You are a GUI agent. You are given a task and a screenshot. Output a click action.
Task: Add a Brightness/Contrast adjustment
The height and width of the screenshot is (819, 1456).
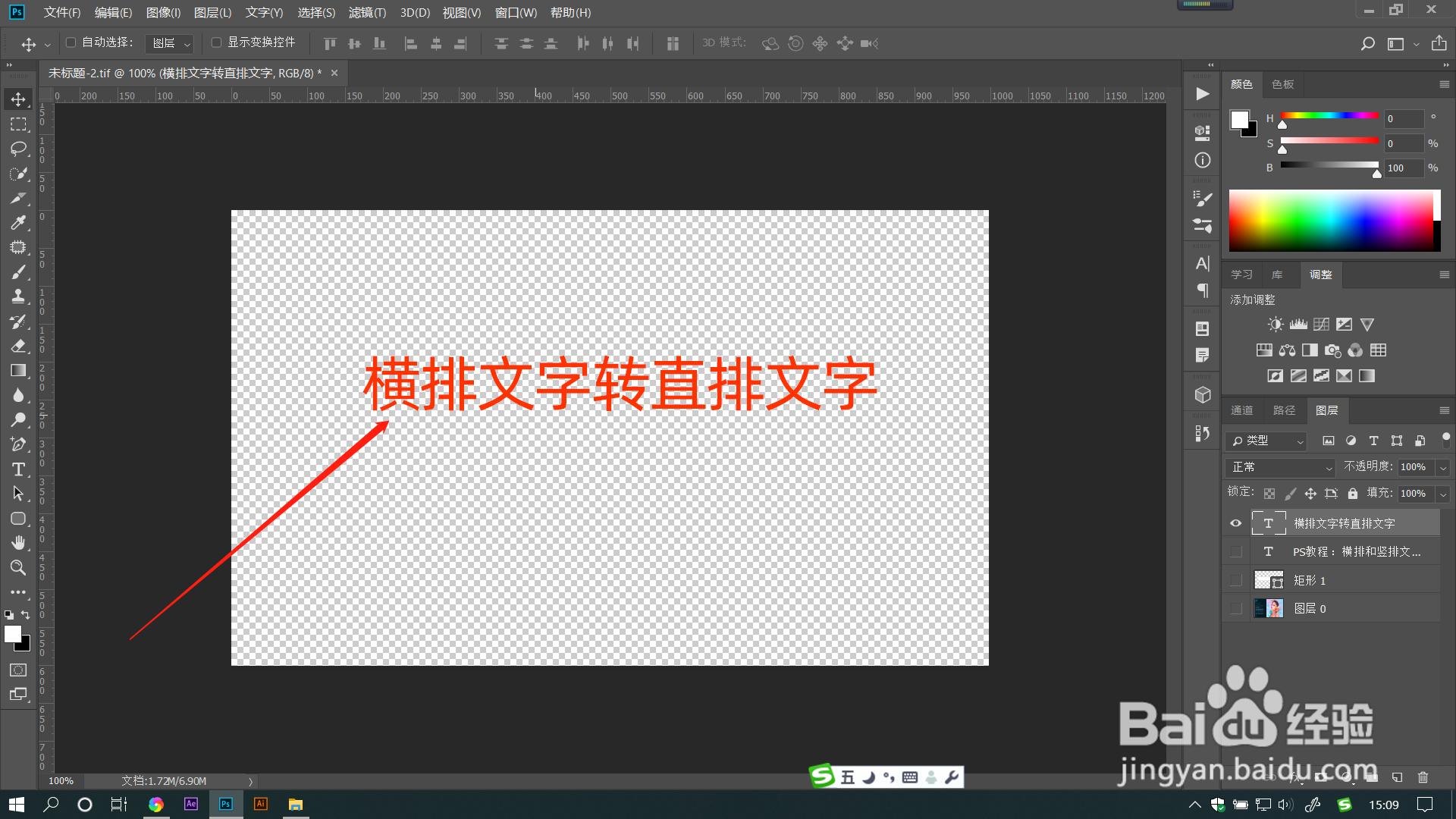pyautogui.click(x=1276, y=325)
